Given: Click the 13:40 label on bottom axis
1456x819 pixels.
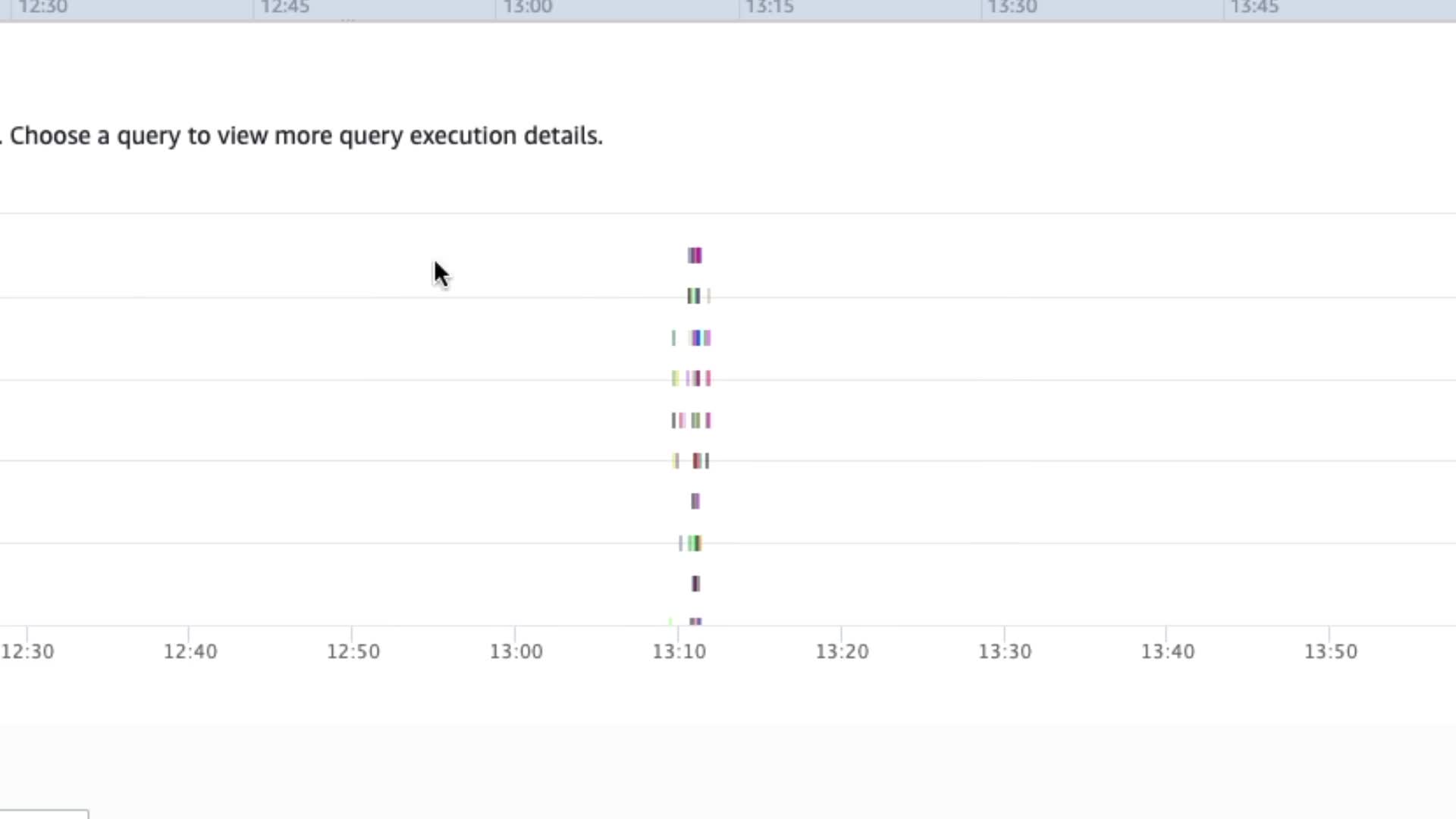Looking at the screenshot, I should pyautogui.click(x=1168, y=651).
